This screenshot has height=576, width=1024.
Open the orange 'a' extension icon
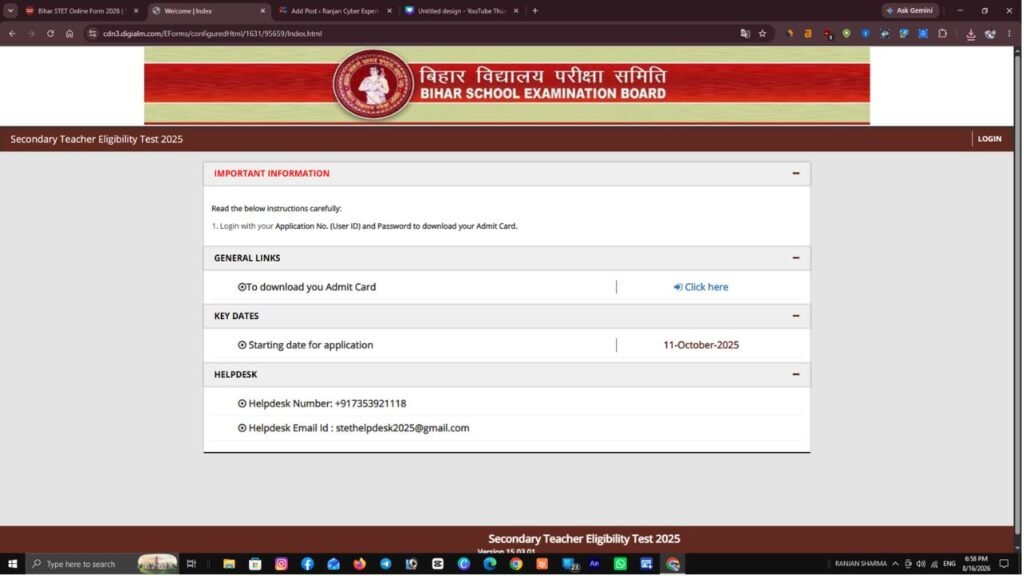pos(808,33)
